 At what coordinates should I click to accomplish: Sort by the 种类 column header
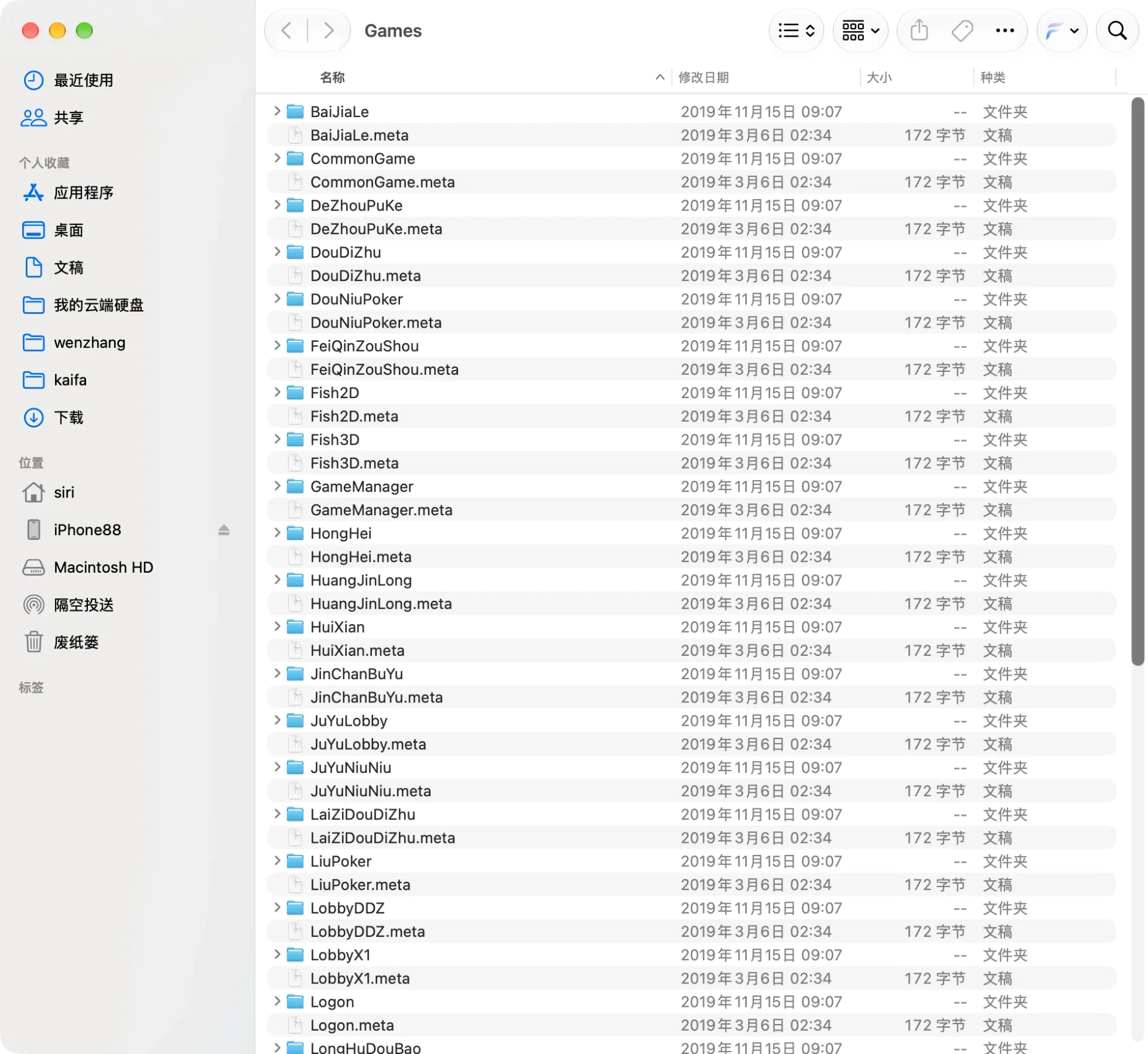(x=993, y=78)
